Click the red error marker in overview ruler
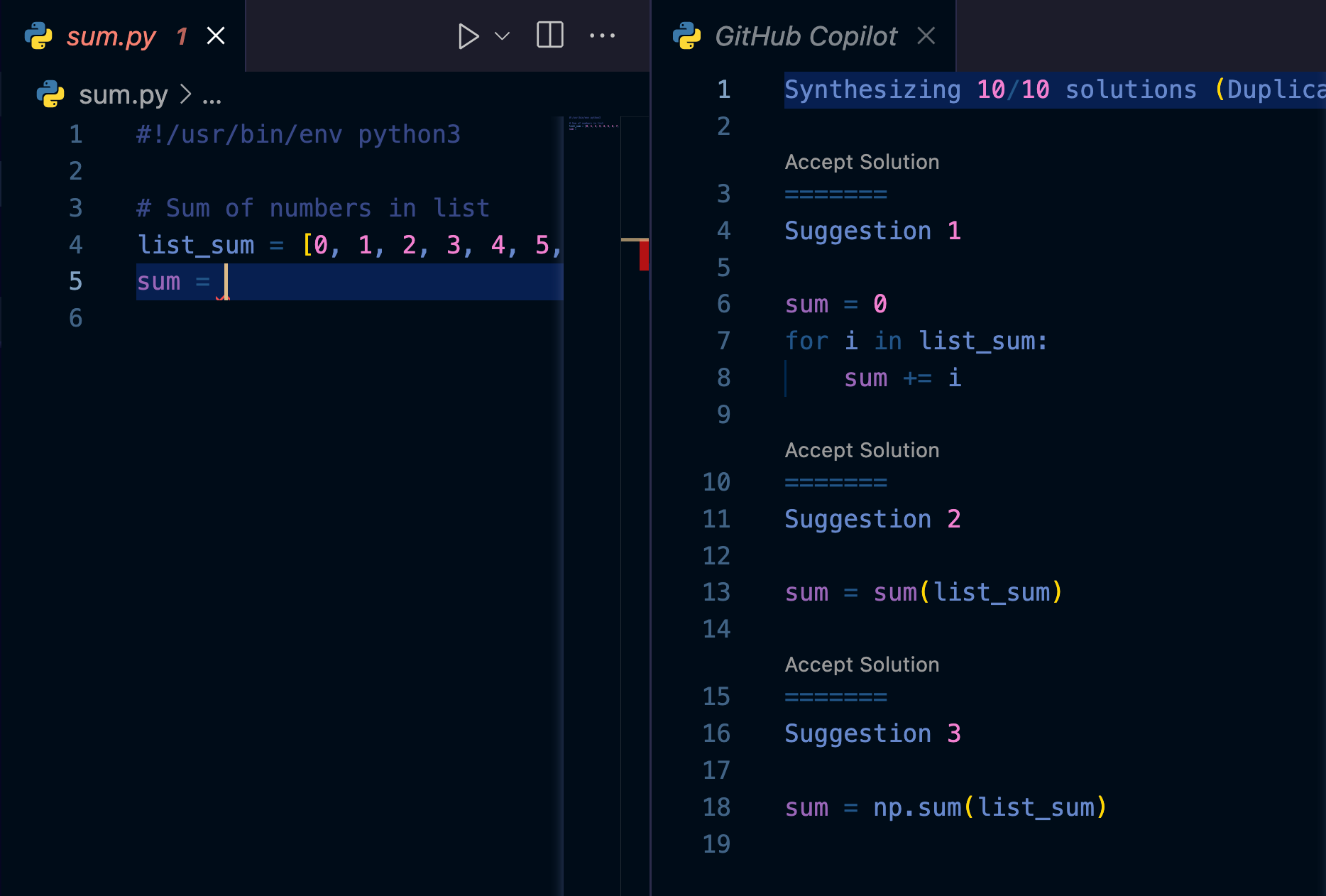This screenshot has height=896, width=1326. click(x=644, y=256)
